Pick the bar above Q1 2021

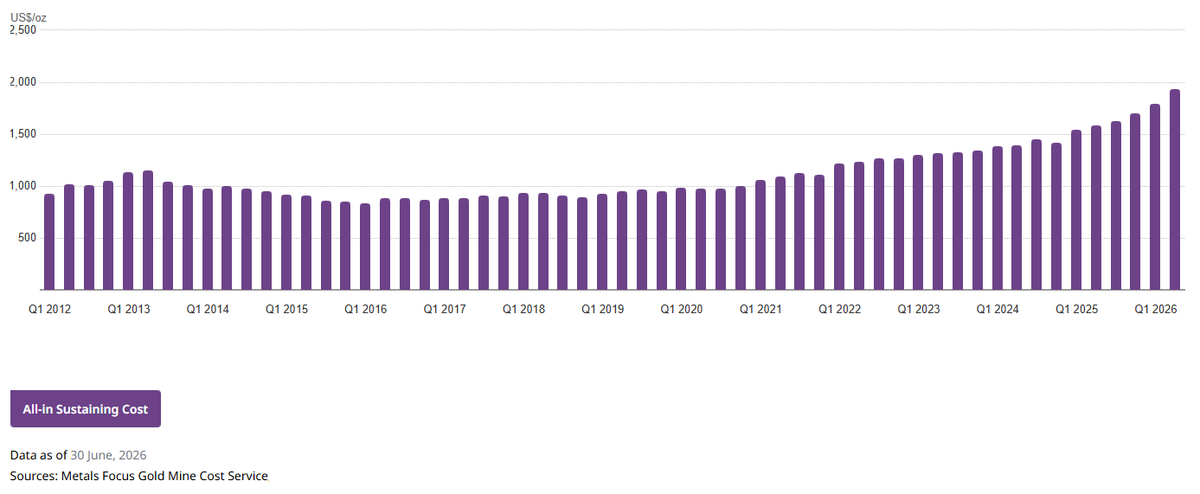tap(760, 236)
